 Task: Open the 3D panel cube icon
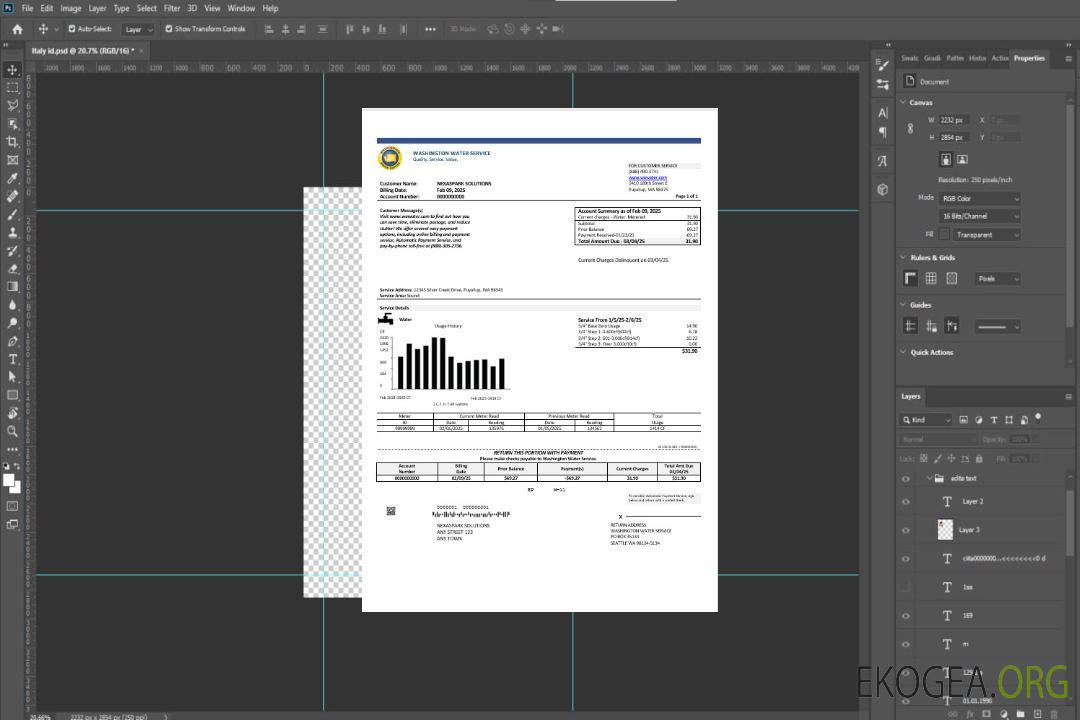click(883, 189)
